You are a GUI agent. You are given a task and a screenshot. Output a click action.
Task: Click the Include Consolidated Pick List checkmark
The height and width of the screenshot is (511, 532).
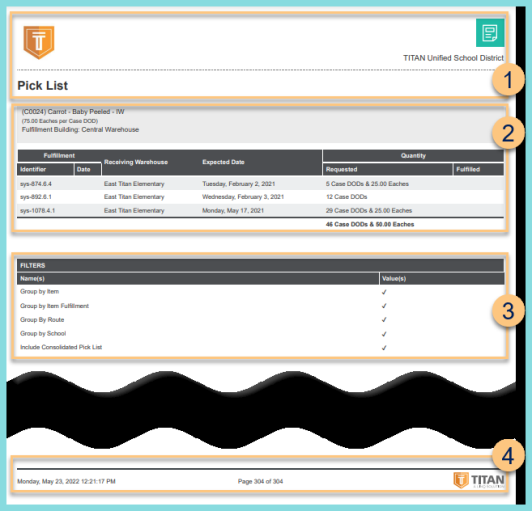pyautogui.click(x=384, y=348)
